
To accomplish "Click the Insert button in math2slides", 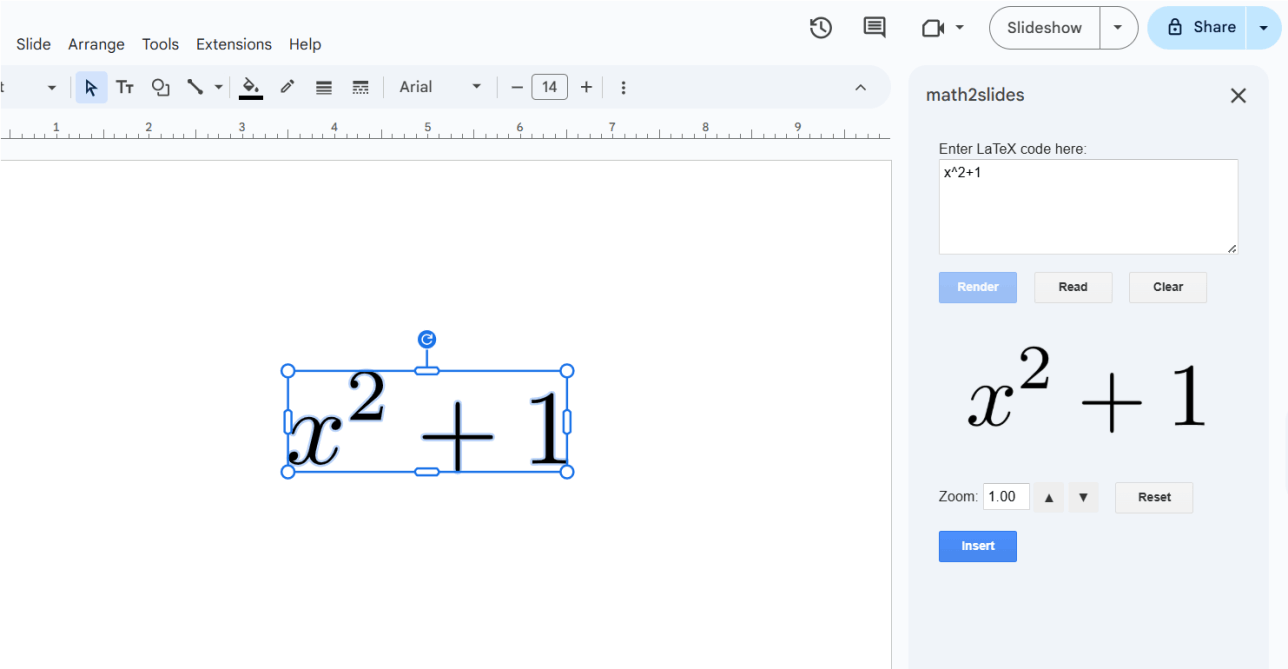I will click(977, 546).
